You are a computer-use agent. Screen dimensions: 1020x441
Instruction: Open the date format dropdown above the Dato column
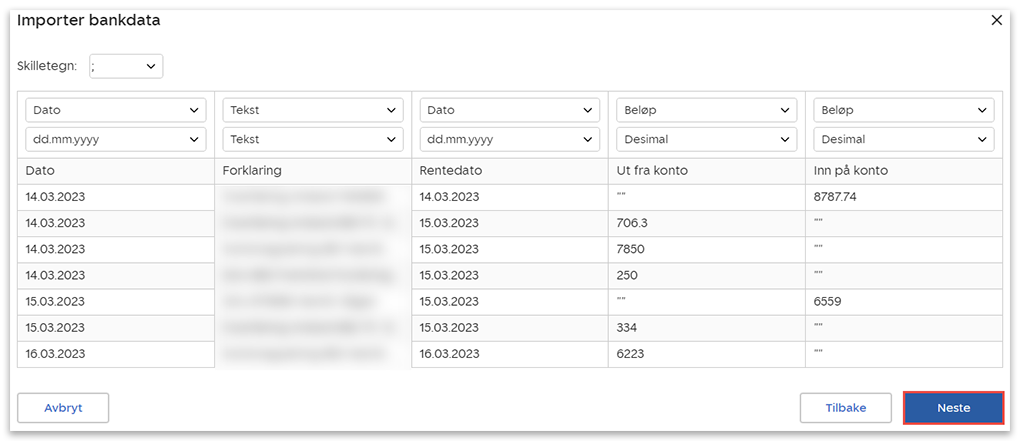(116, 139)
